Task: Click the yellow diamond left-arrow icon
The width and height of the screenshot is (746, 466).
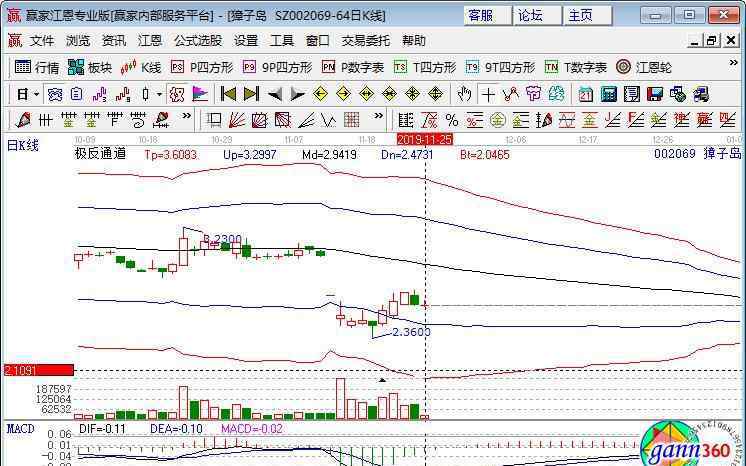Action: pos(320,94)
